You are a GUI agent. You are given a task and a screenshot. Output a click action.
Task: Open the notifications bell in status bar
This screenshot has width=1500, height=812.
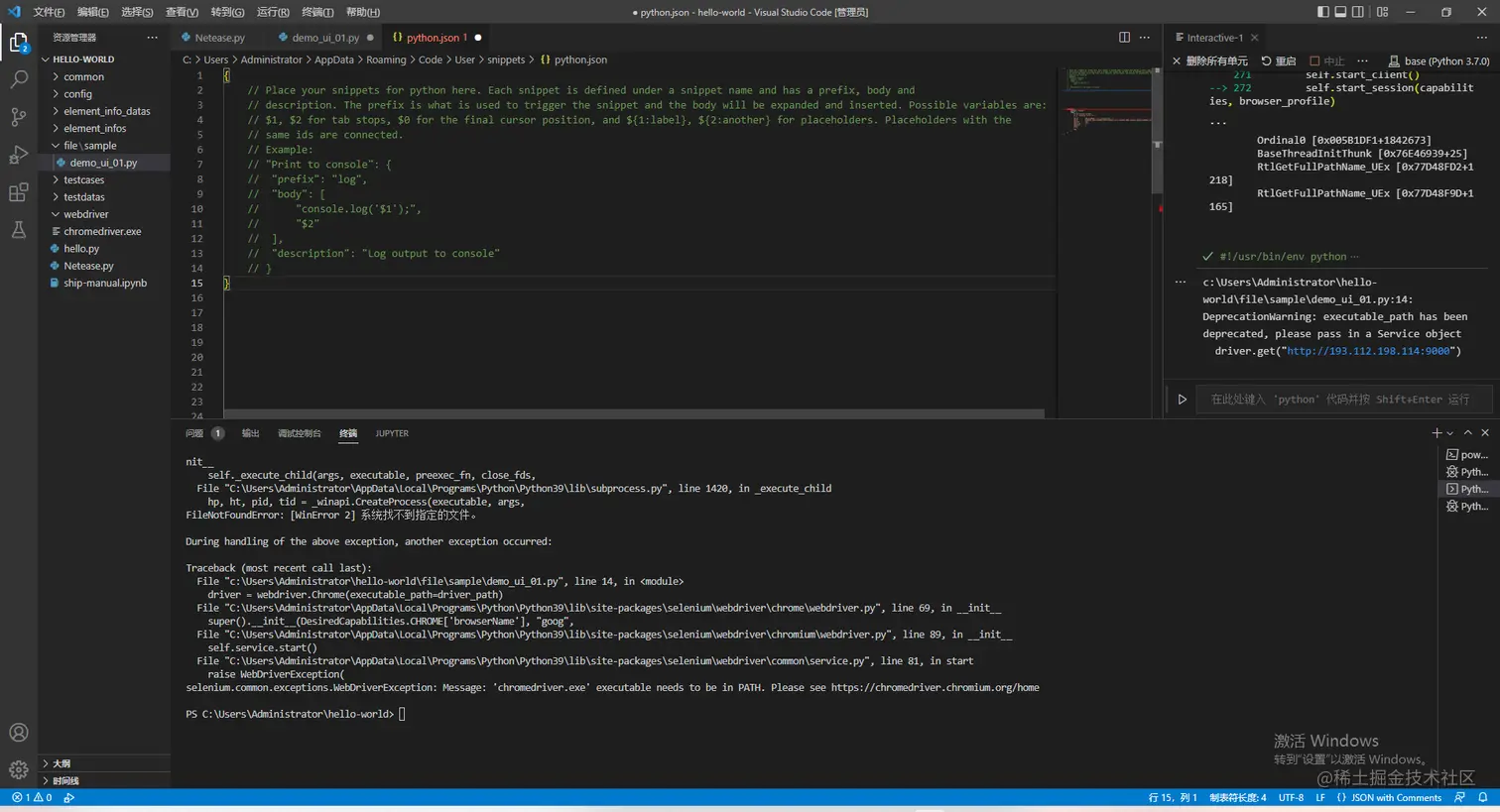pos(1483,797)
